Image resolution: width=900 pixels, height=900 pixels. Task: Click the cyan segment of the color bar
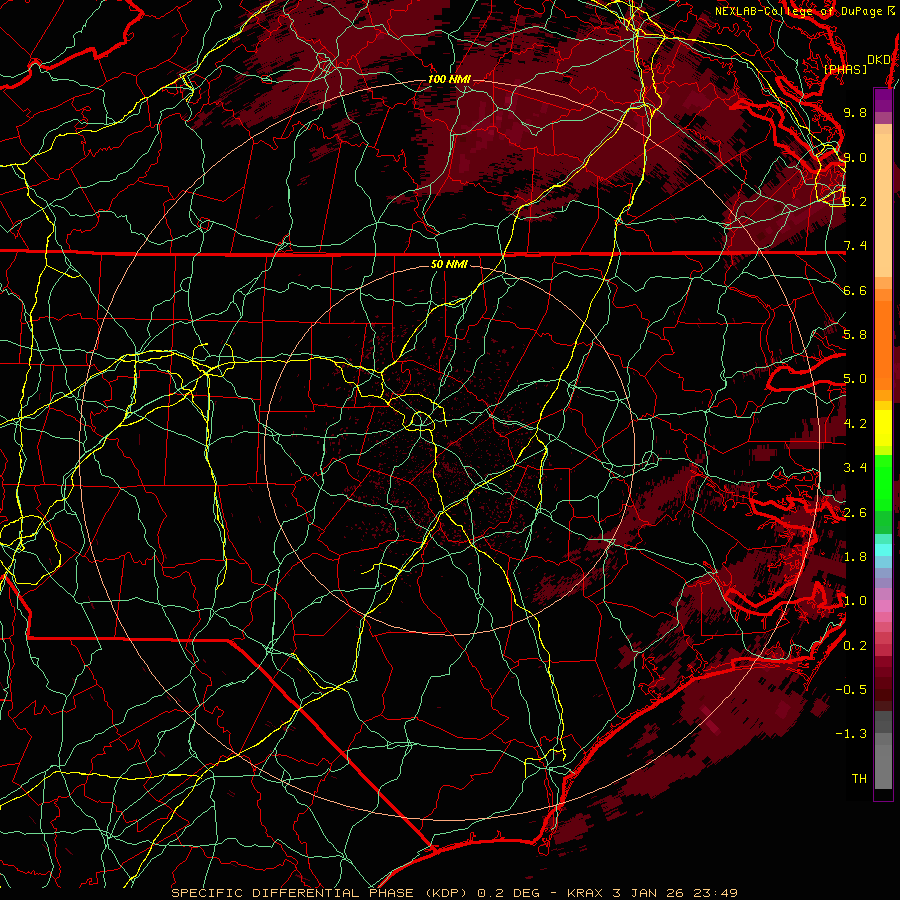click(x=883, y=550)
